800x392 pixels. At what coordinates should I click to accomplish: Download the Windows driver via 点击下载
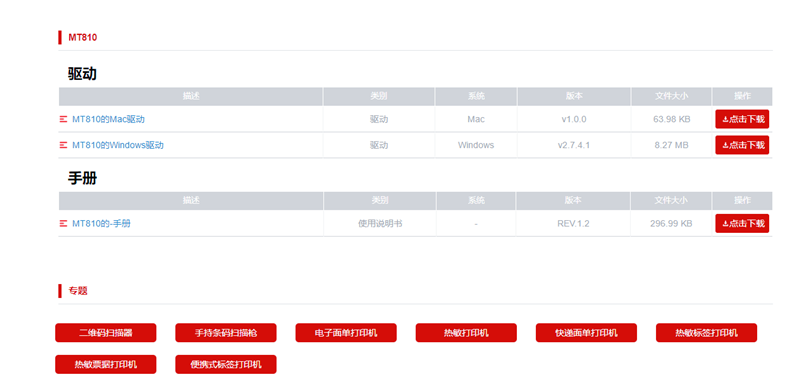pyautogui.click(x=742, y=145)
